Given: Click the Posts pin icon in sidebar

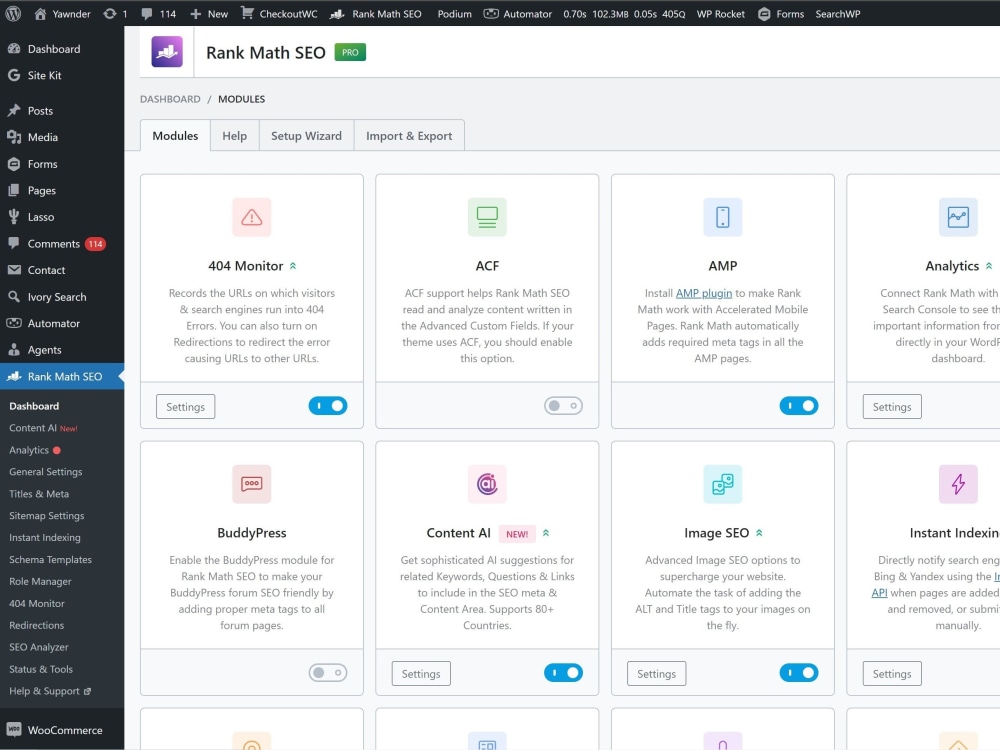Looking at the screenshot, I should point(14,110).
